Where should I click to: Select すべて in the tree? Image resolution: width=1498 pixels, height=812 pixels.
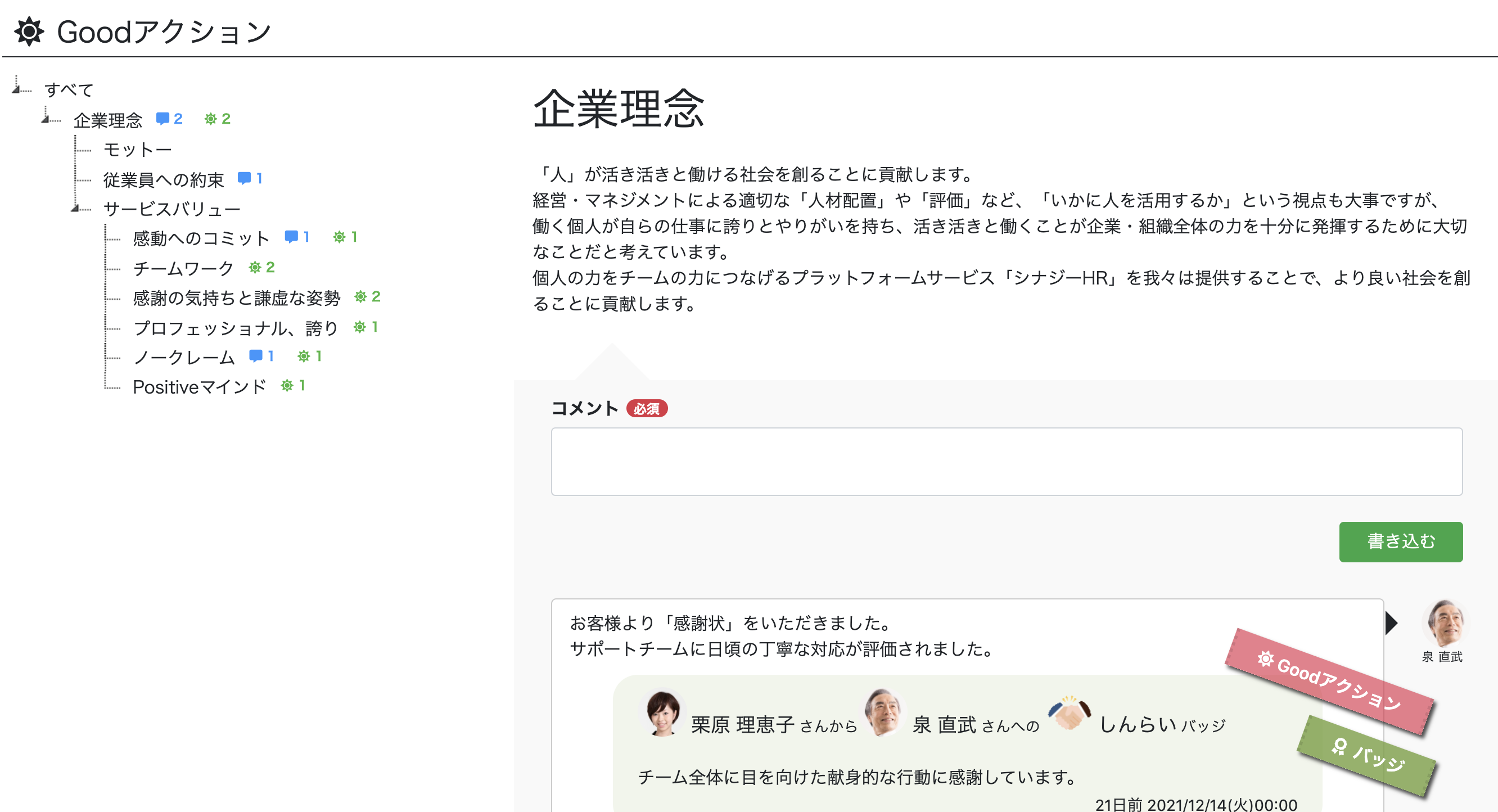click(69, 89)
